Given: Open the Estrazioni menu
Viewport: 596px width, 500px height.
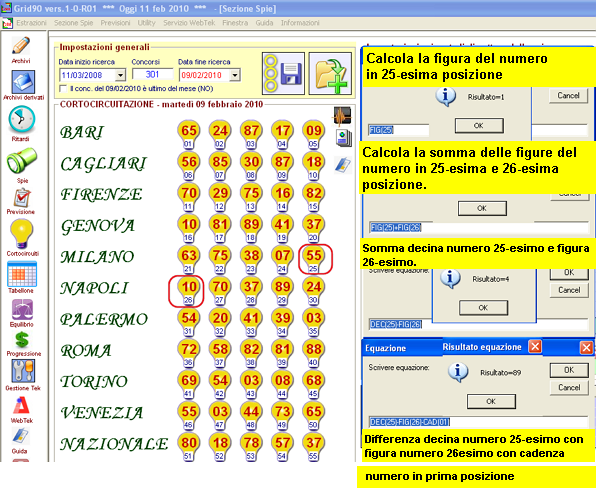Looking at the screenshot, I should coord(32,23).
